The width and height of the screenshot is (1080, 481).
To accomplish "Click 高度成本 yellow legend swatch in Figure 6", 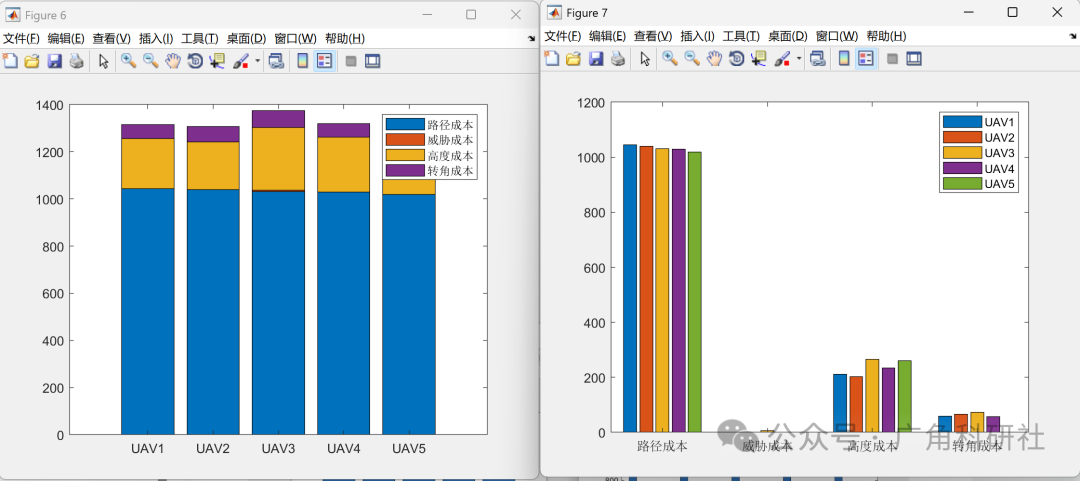I will pos(405,154).
